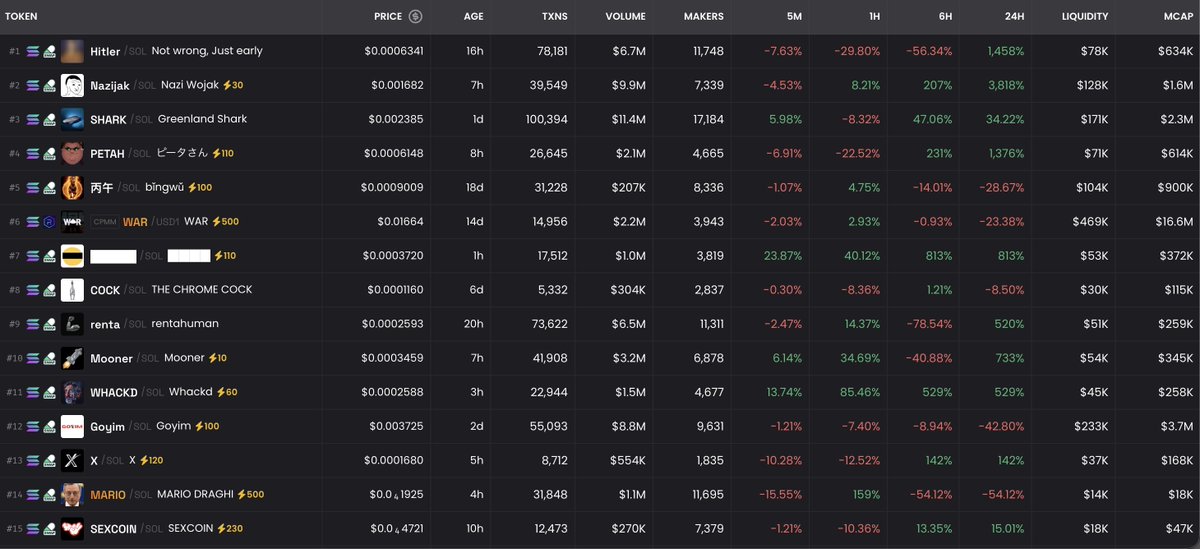1200x549 pixels.
Task: Click the Solana chain icon in COCK row
Action: (32, 290)
